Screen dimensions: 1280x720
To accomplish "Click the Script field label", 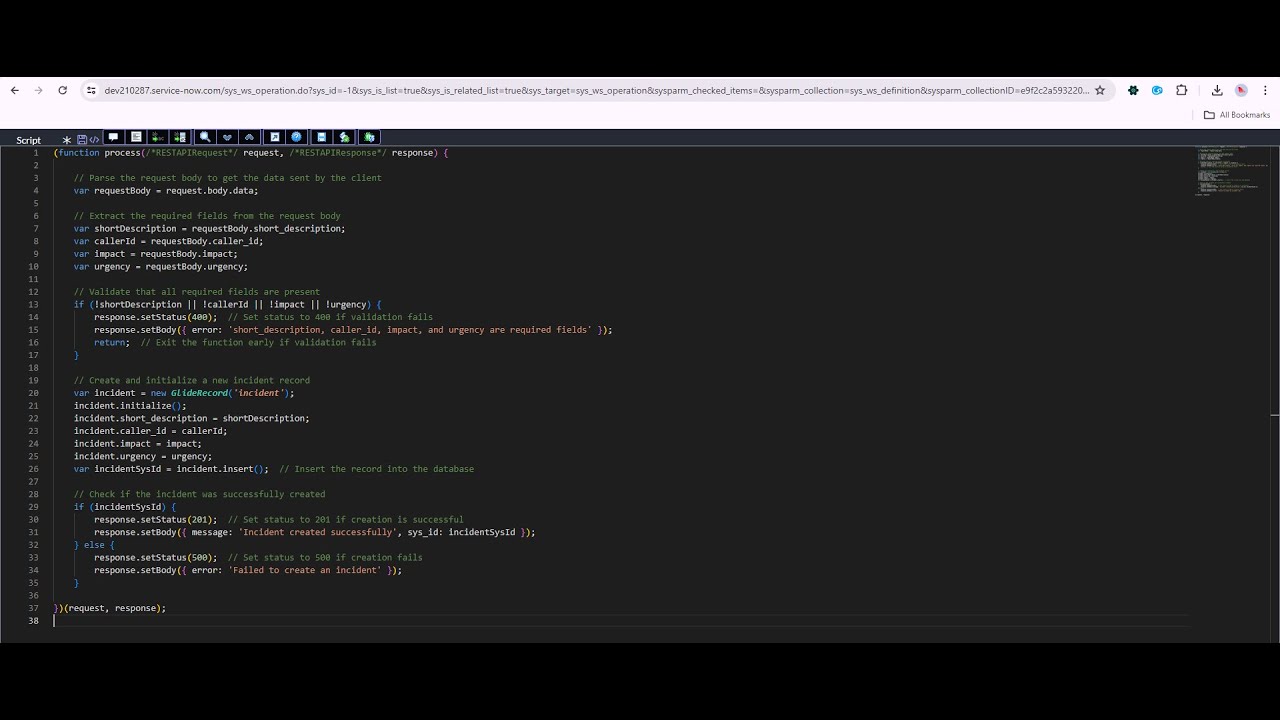I will tap(28, 141).
